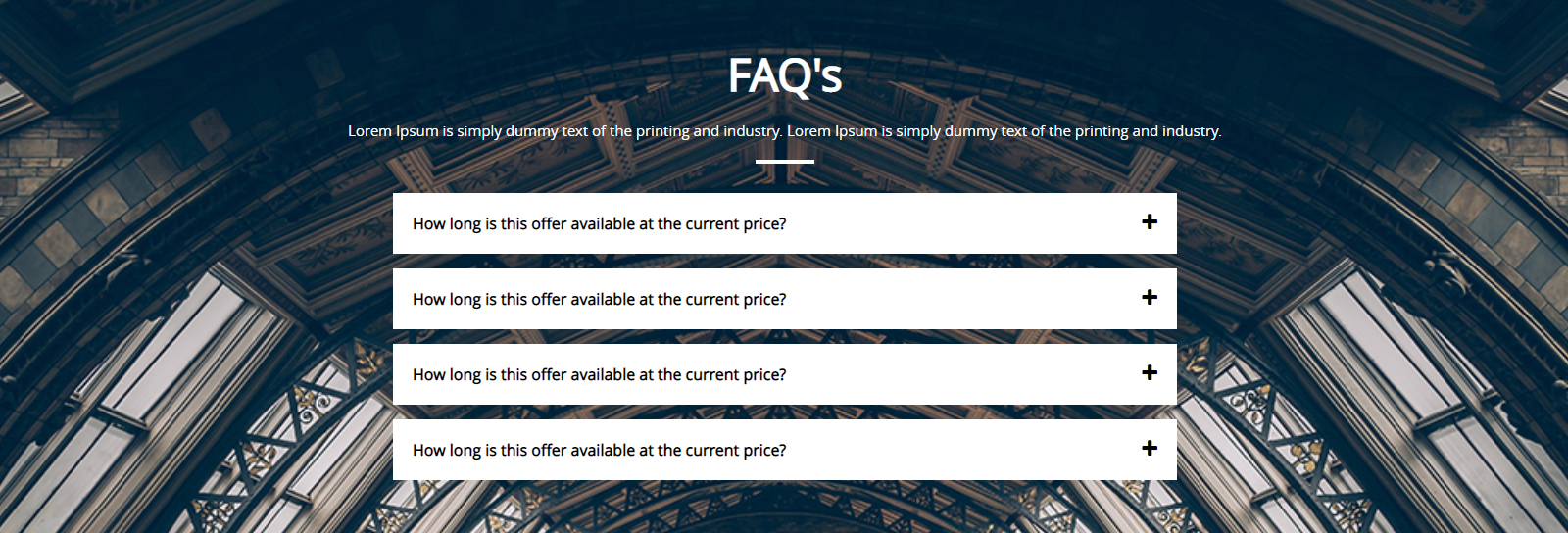Click the white divider line under the subtitle
This screenshot has height=533, width=1568.
(x=784, y=162)
